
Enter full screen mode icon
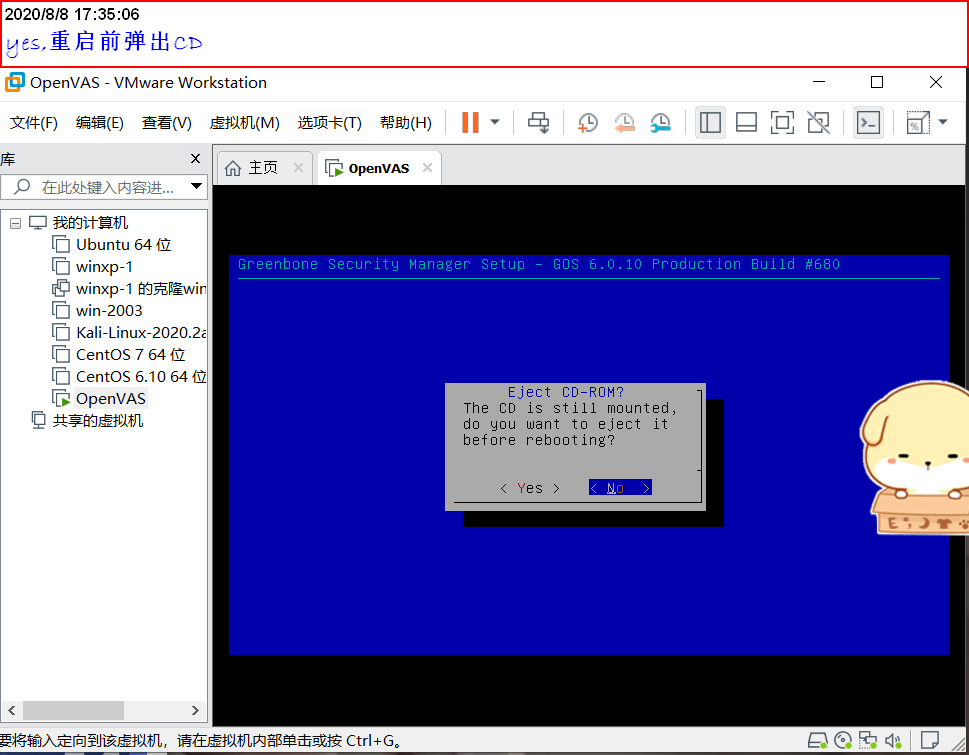pyautogui.click(x=782, y=122)
